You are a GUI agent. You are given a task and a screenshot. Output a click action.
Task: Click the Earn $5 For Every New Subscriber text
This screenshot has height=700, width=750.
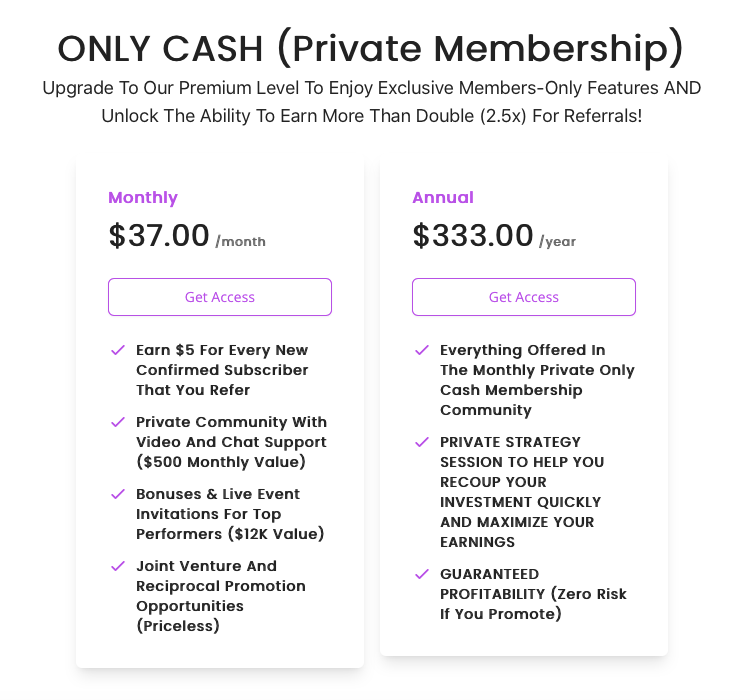[x=222, y=370]
